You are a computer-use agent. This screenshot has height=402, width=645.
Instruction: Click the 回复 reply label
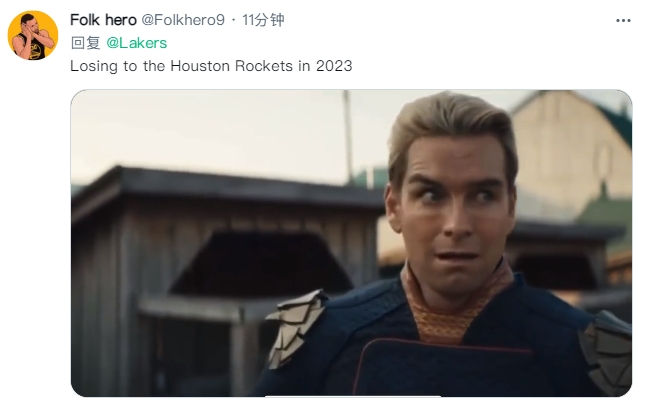point(85,43)
